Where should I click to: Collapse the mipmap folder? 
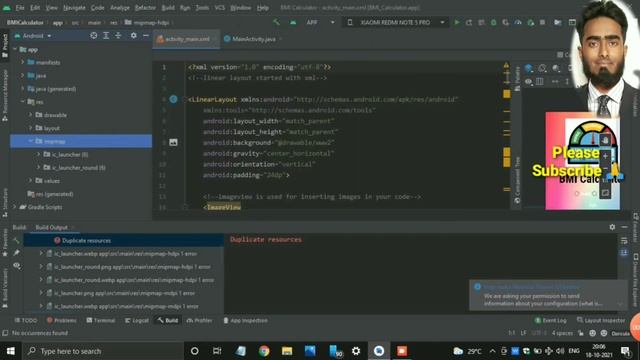coord(31,141)
